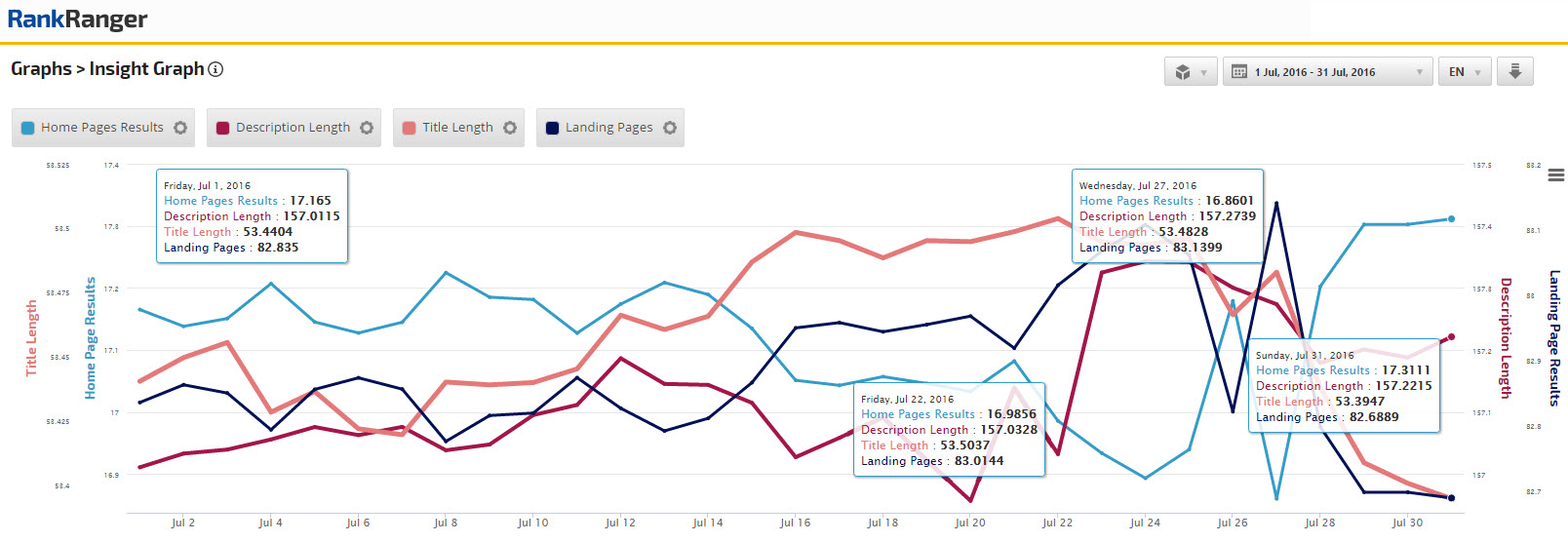Click the Jul 31 Home Pages data point
This screenshot has width=1568, height=542.
pyautogui.click(x=1451, y=219)
